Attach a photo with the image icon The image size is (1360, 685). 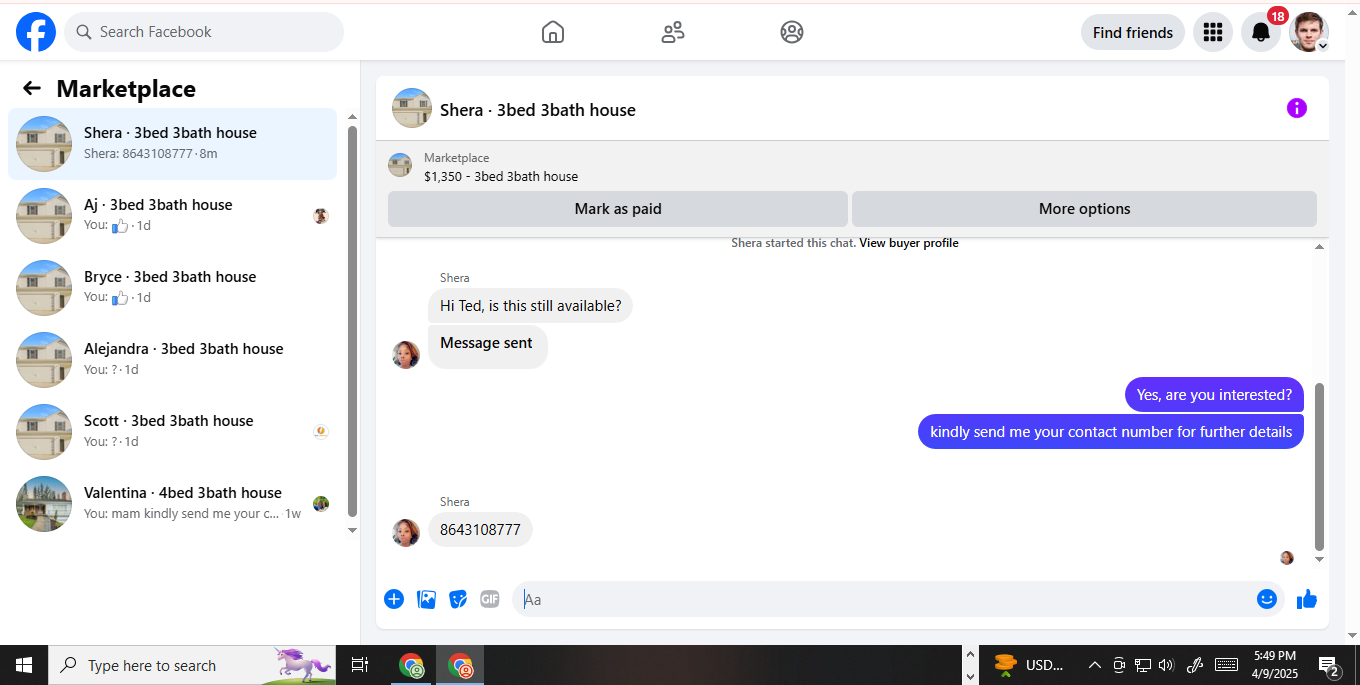coord(426,599)
